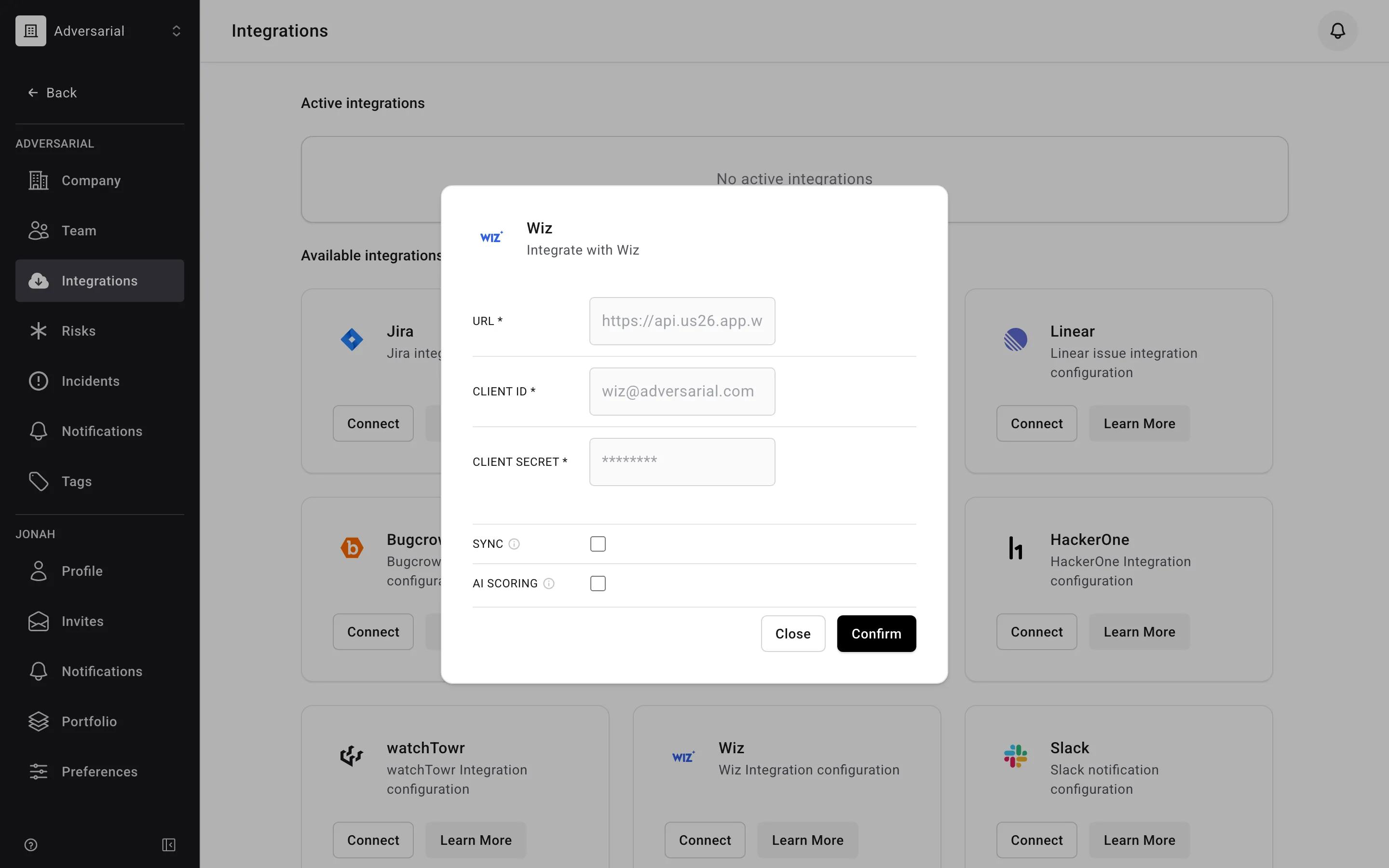This screenshot has height=868, width=1389.
Task: Connect the watchTowr integration
Action: click(373, 841)
